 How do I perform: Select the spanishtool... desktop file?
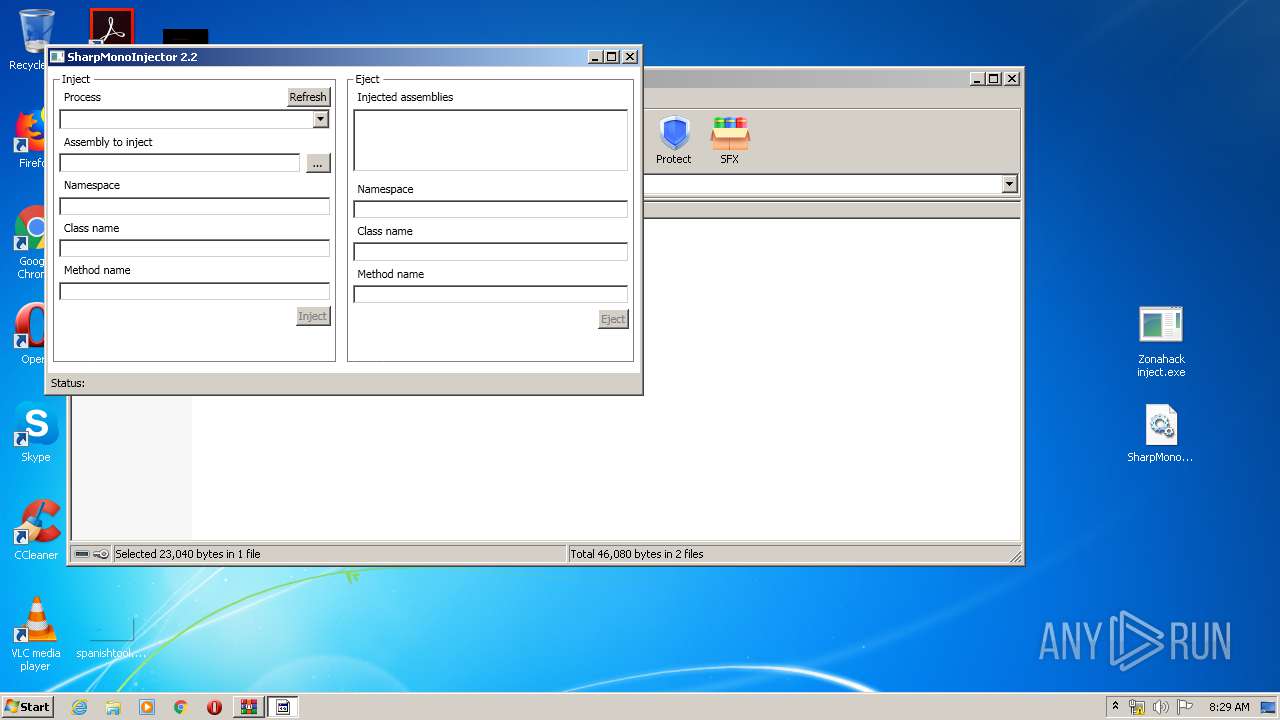tap(111, 640)
